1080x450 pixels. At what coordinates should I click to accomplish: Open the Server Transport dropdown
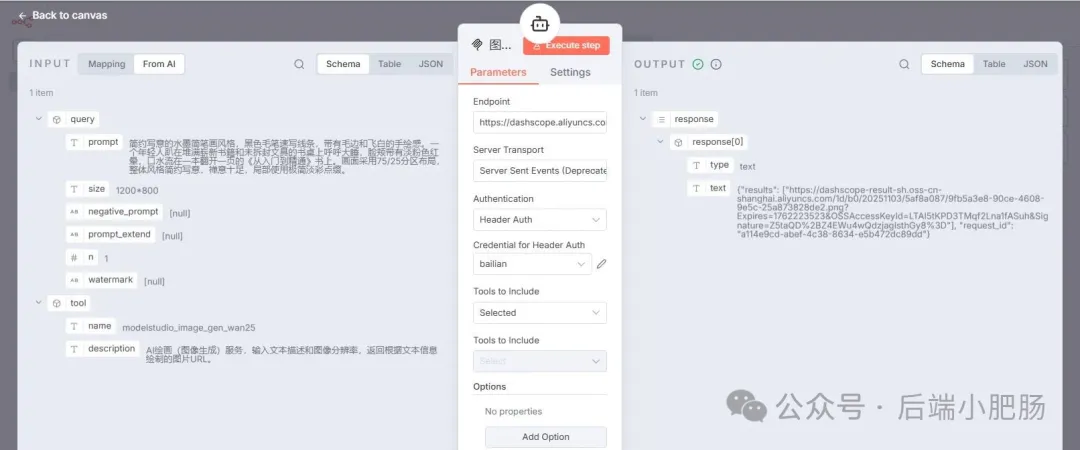tap(539, 170)
